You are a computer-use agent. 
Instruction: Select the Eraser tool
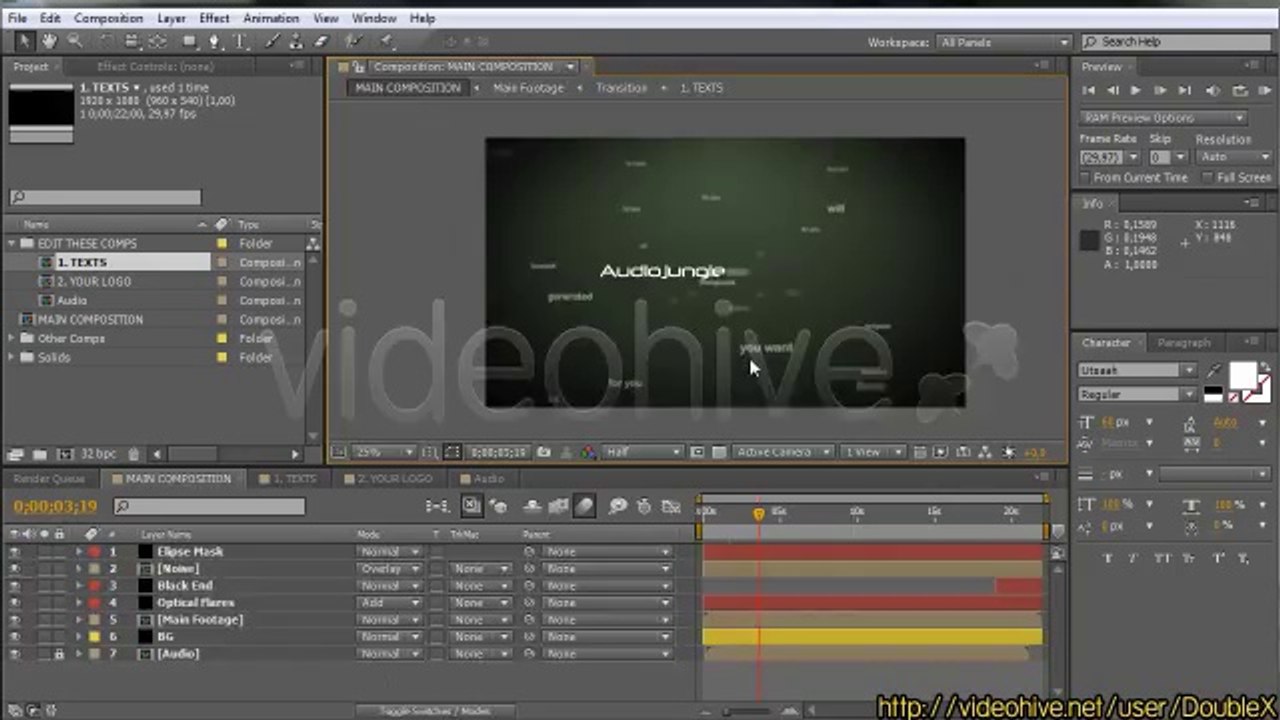pyautogui.click(x=321, y=41)
